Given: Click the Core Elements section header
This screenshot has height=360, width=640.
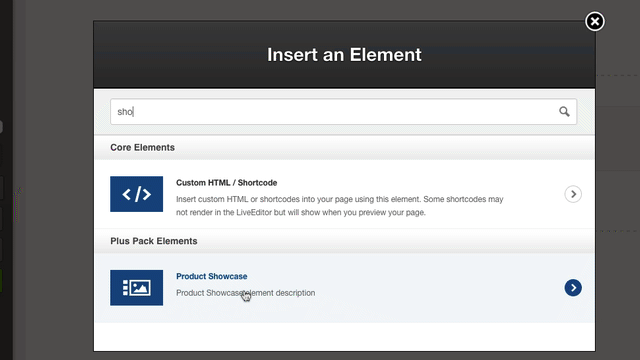Looking at the screenshot, I should tap(344, 147).
